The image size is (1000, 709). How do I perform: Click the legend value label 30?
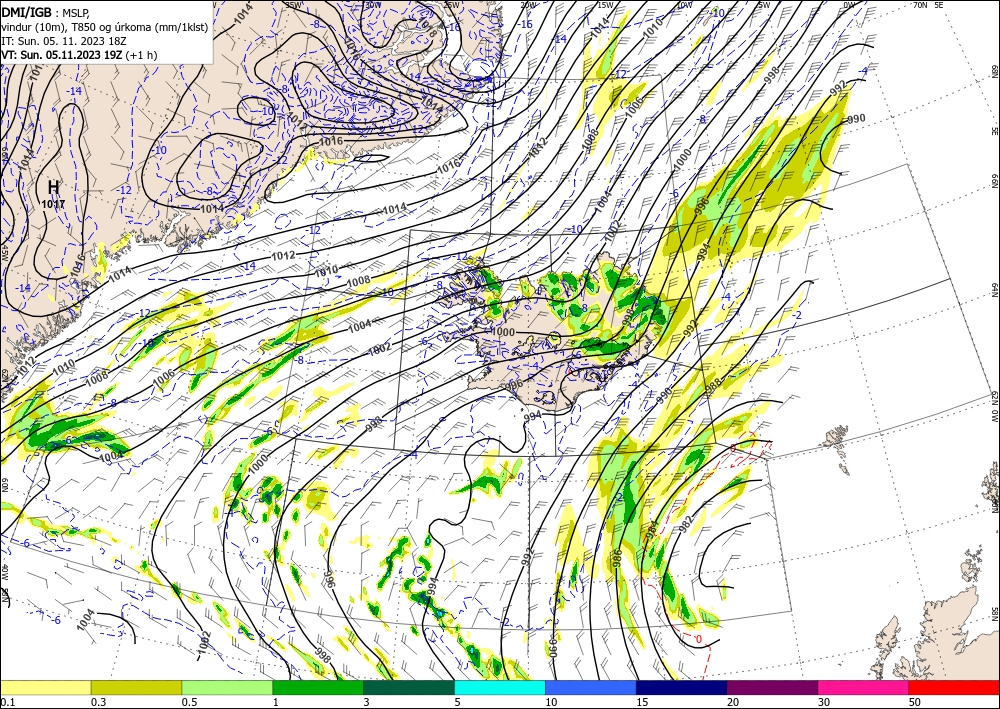click(824, 702)
